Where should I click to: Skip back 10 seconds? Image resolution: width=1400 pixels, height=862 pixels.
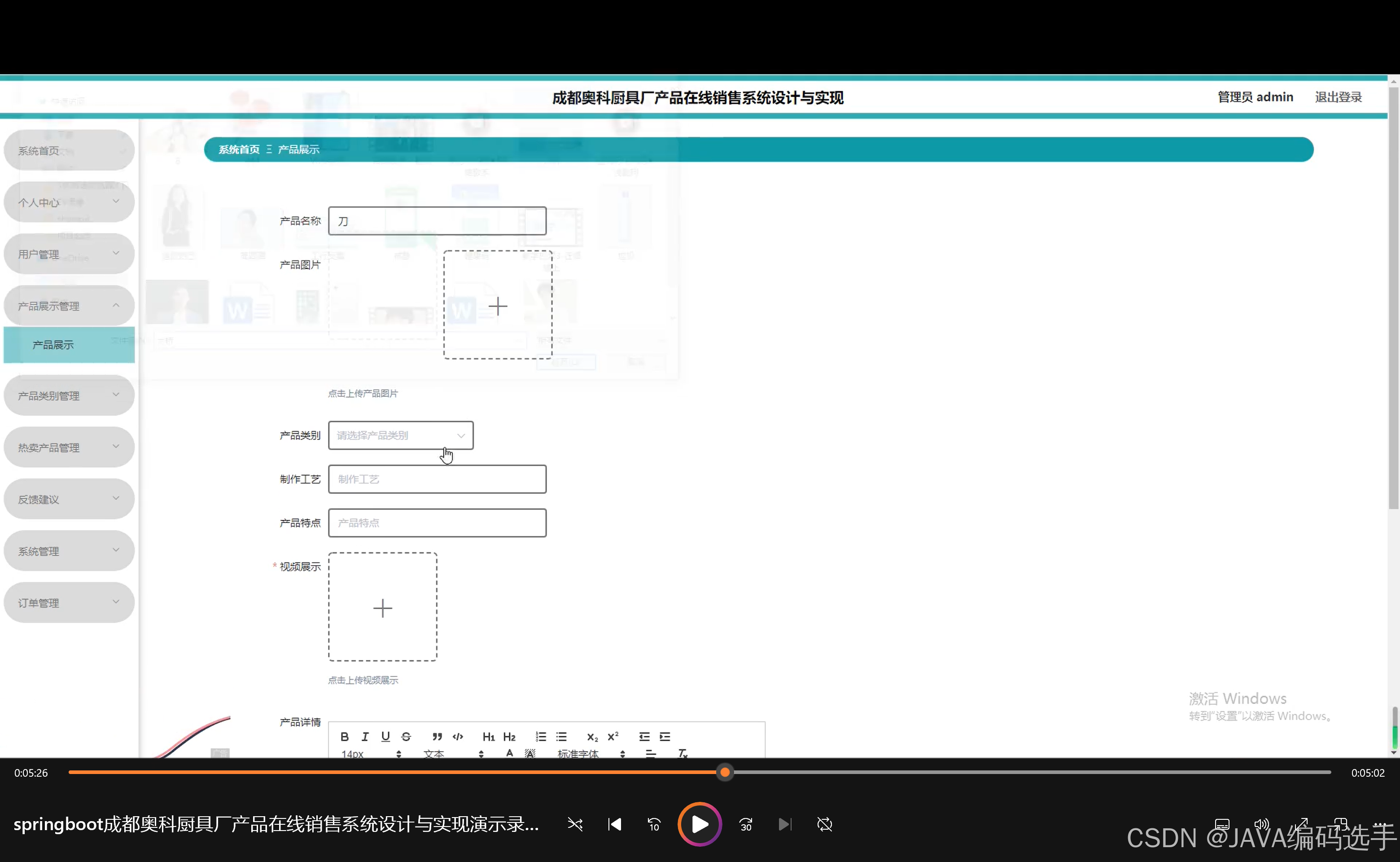(654, 824)
